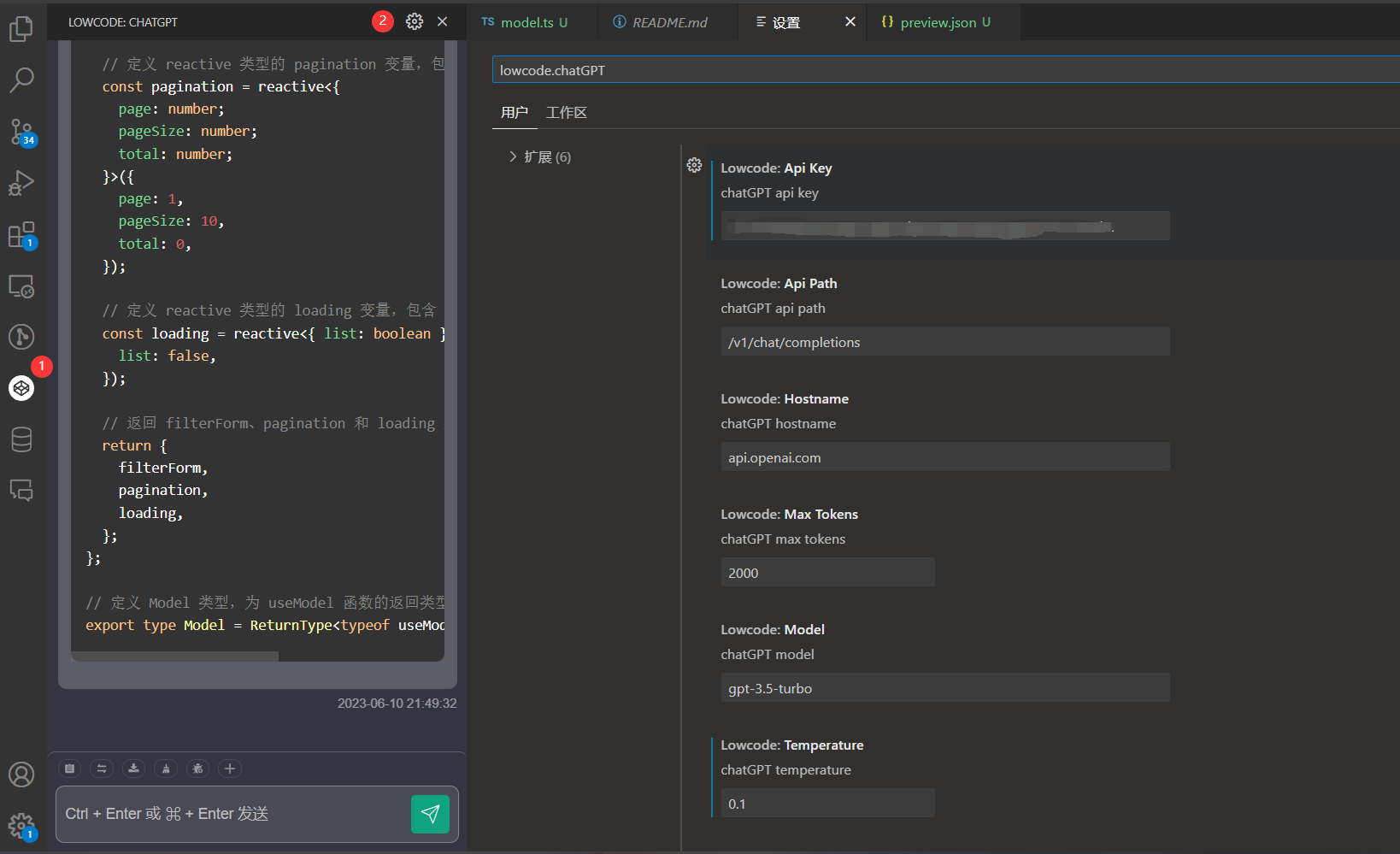
Task: Click the Lowcode: Temperature setting title
Action: pos(792,745)
